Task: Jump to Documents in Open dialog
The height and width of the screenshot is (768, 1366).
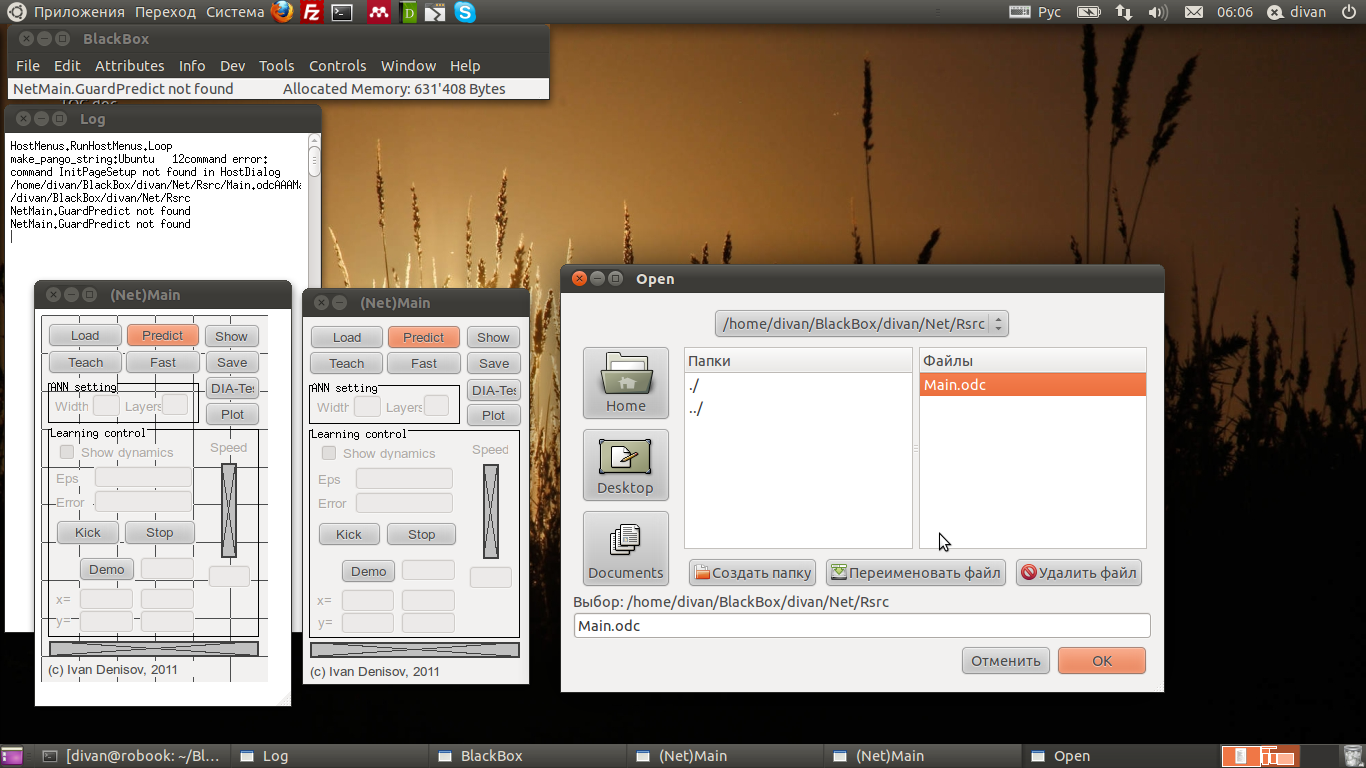Action: 625,548
